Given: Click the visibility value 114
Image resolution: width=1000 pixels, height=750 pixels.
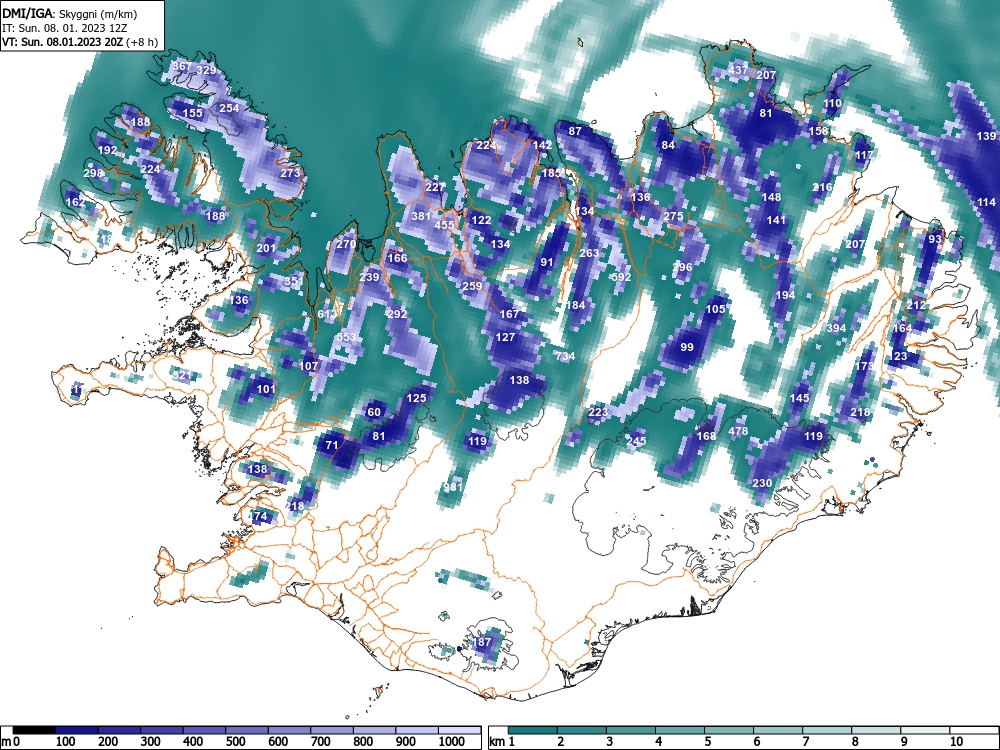Looking at the screenshot, I should 986,202.
